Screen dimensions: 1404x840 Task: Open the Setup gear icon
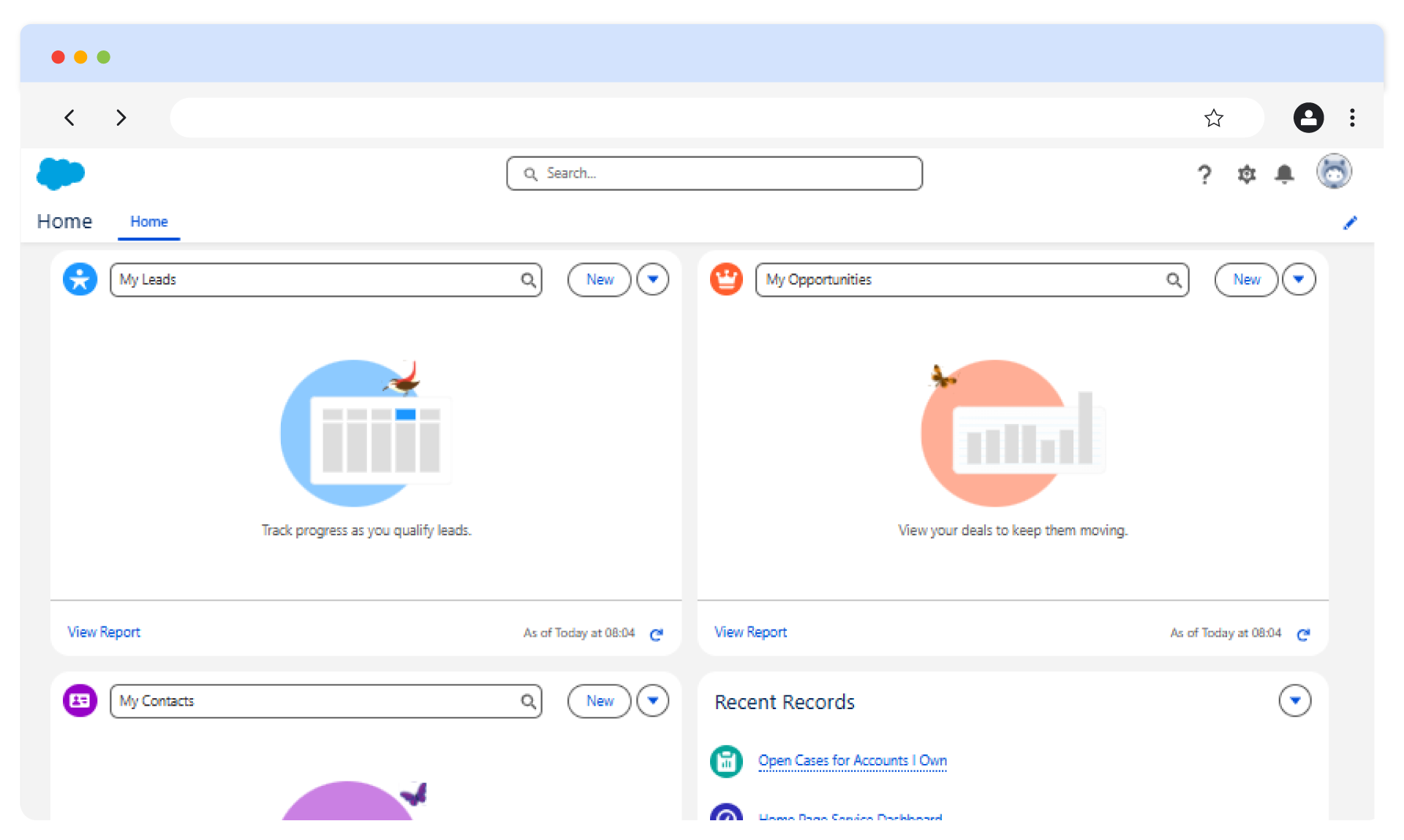1246,174
